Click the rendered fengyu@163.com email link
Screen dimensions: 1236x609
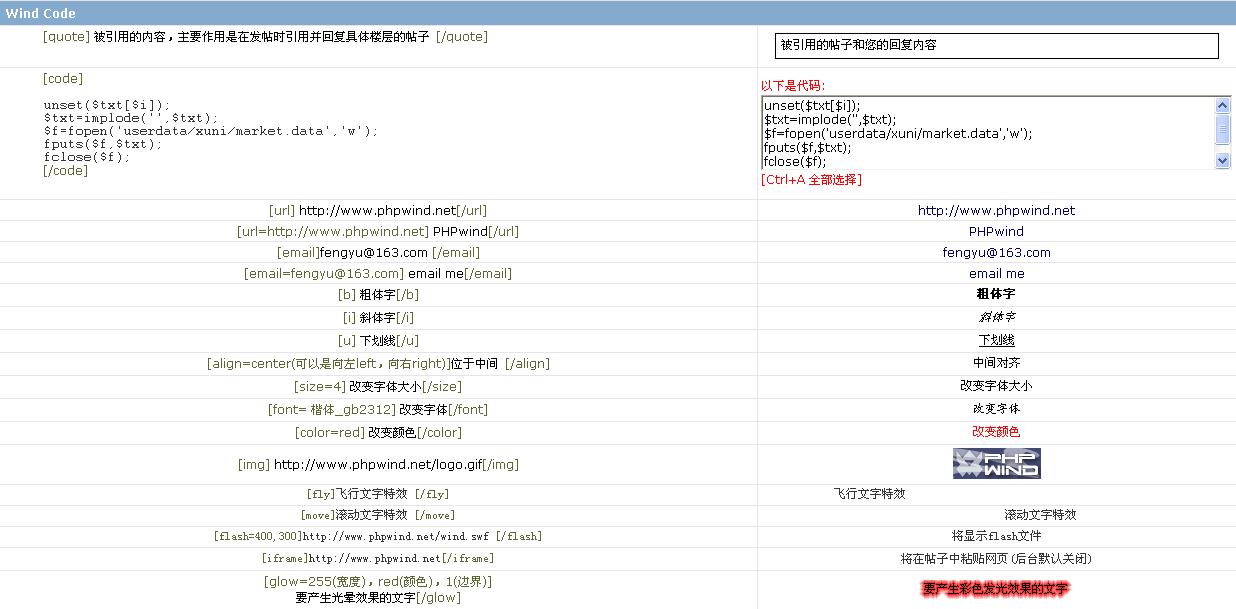click(996, 253)
